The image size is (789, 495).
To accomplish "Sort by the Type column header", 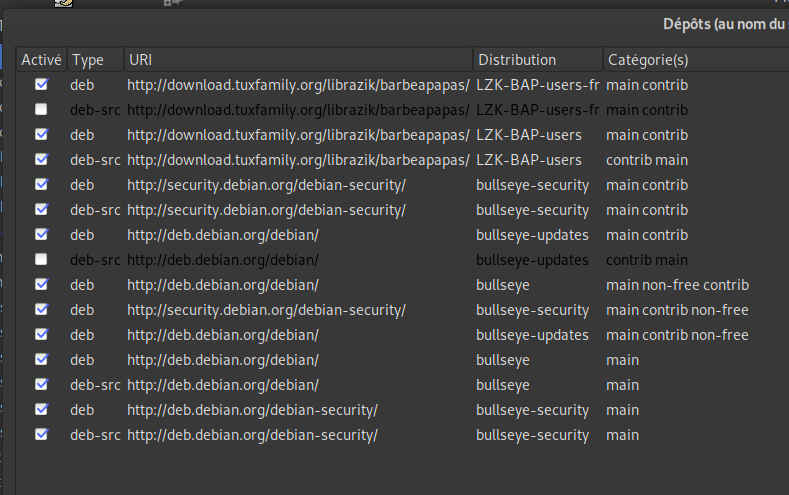I will coord(88,60).
